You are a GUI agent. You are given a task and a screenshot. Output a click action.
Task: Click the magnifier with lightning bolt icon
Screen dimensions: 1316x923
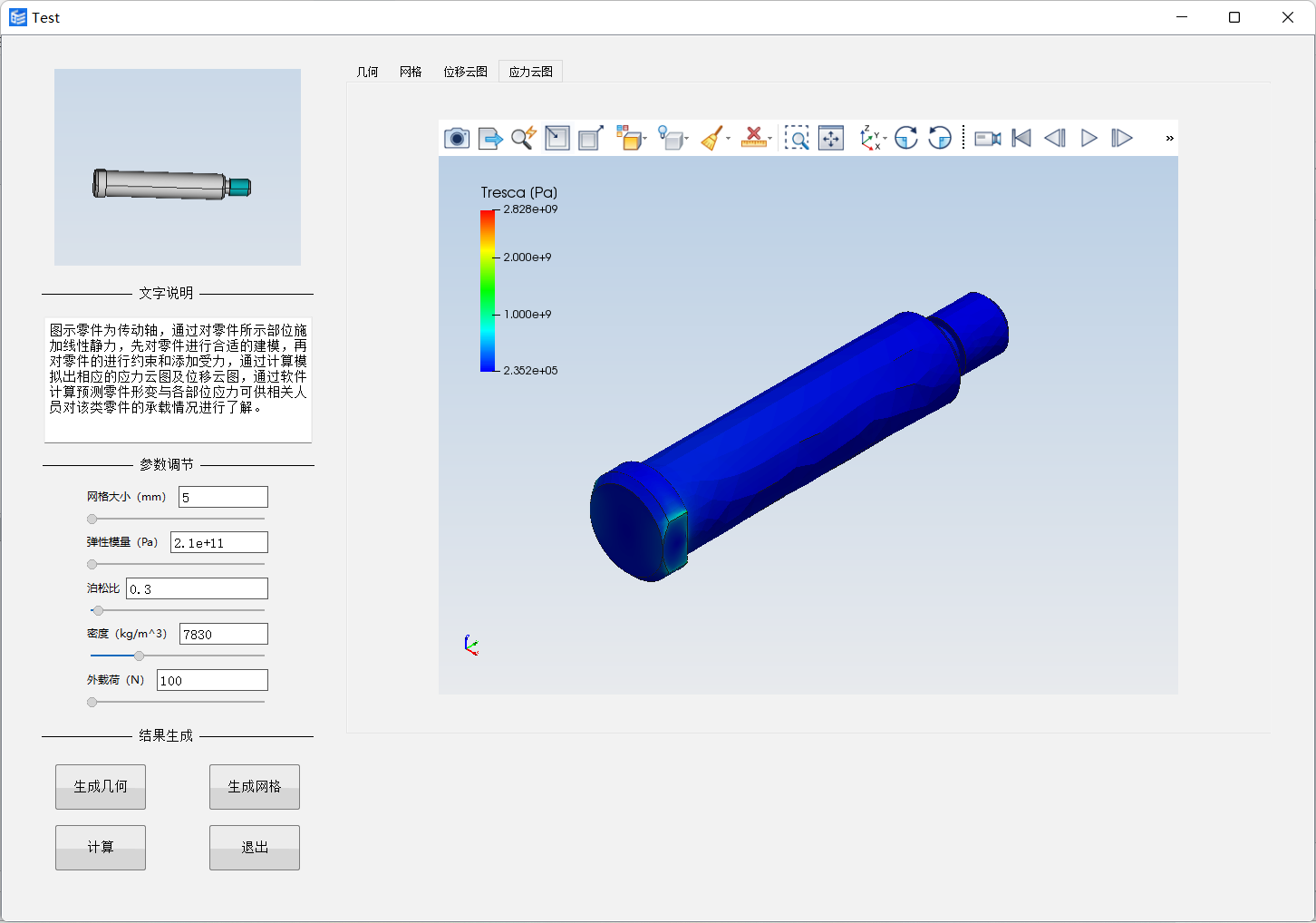[524, 138]
